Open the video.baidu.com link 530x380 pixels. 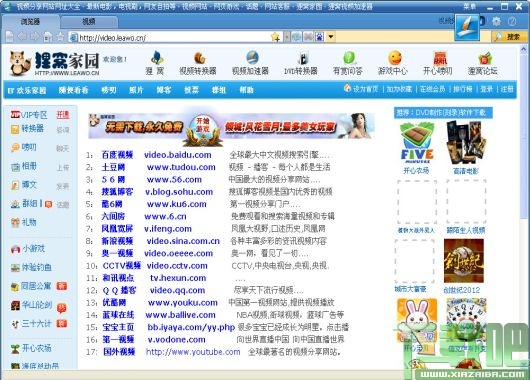click(x=177, y=155)
